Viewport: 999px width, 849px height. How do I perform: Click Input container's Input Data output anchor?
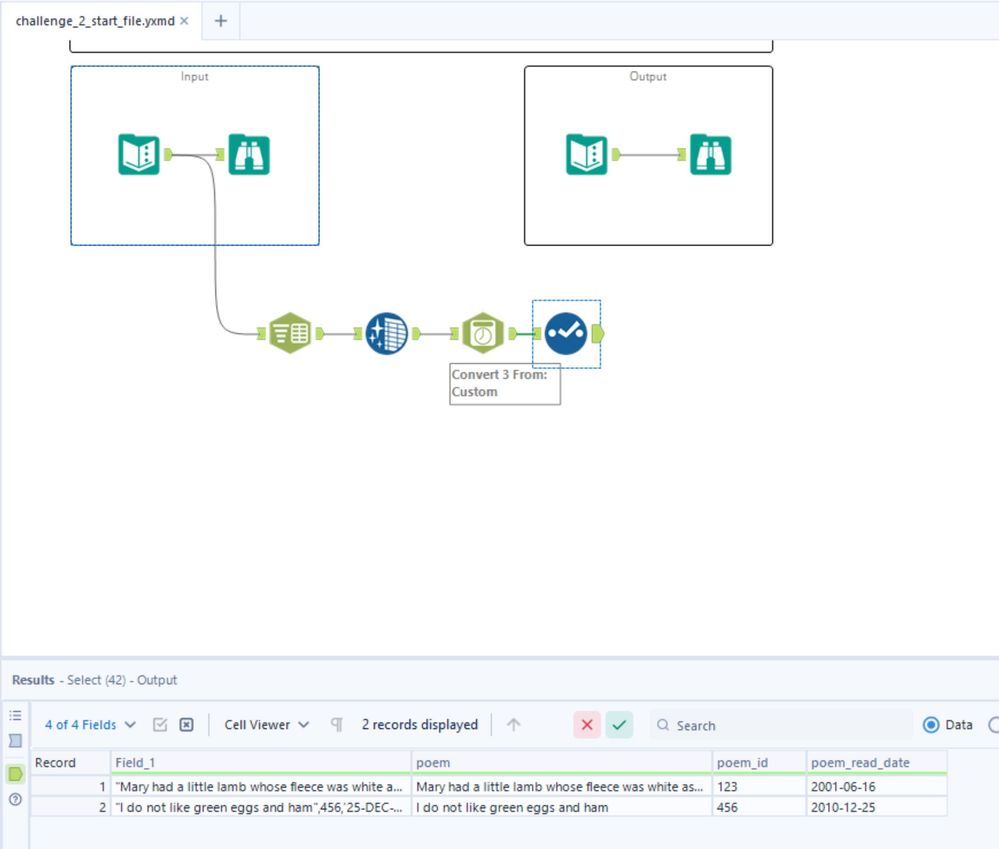point(168,154)
